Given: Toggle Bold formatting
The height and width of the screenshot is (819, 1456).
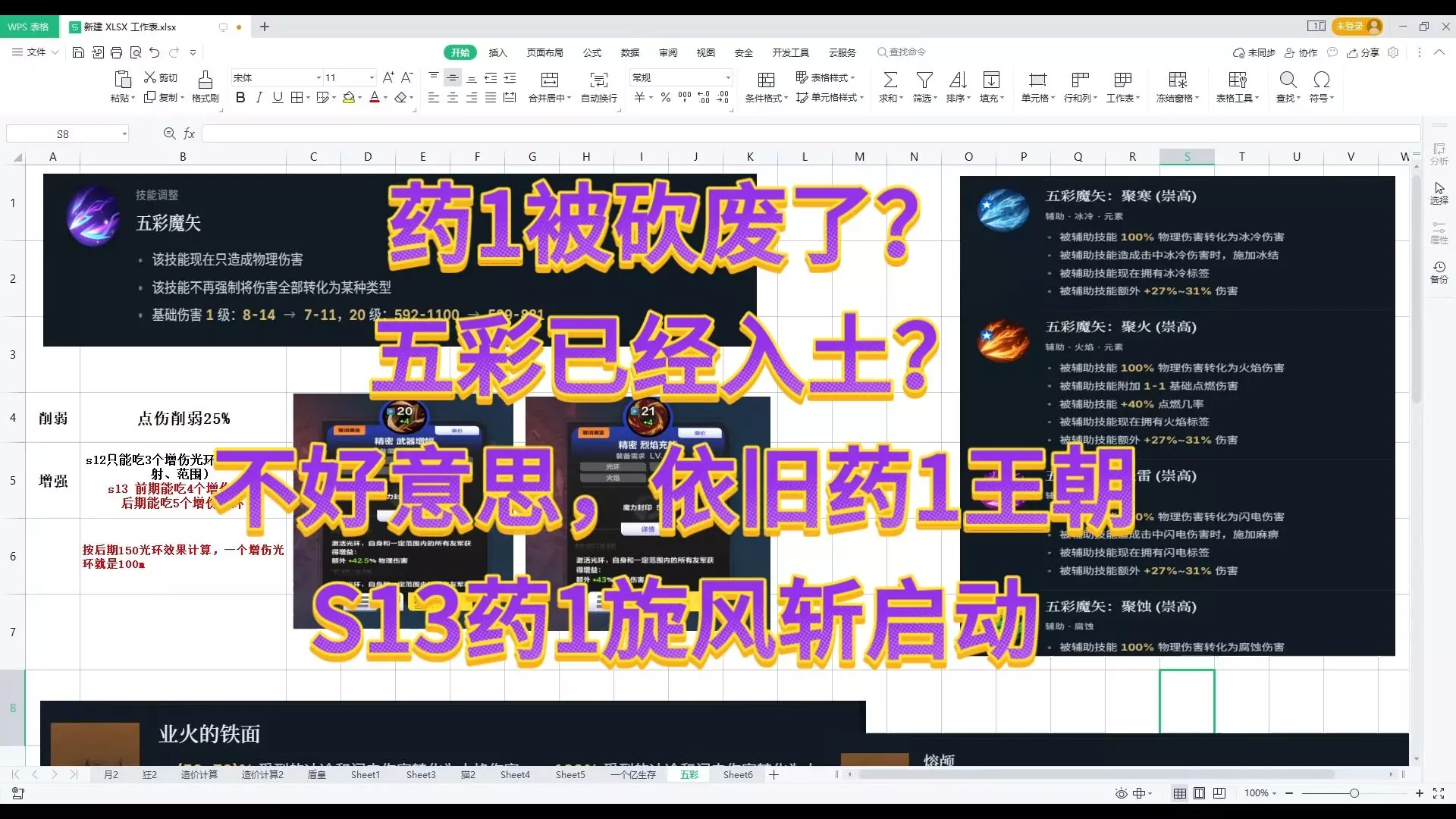Looking at the screenshot, I should click(x=240, y=97).
